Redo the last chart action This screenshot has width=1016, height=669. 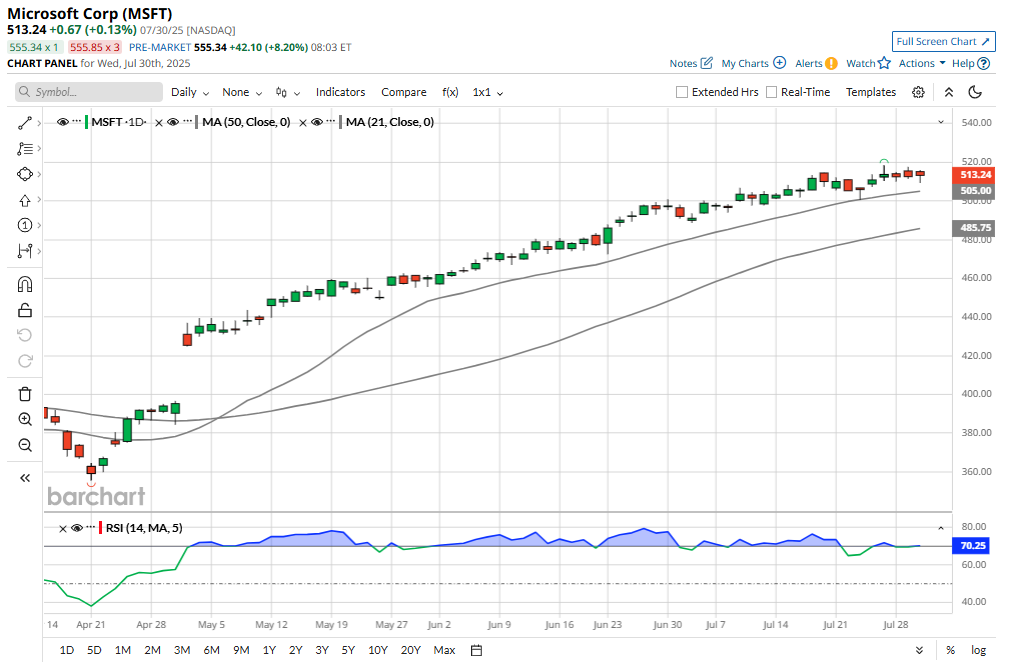25,361
